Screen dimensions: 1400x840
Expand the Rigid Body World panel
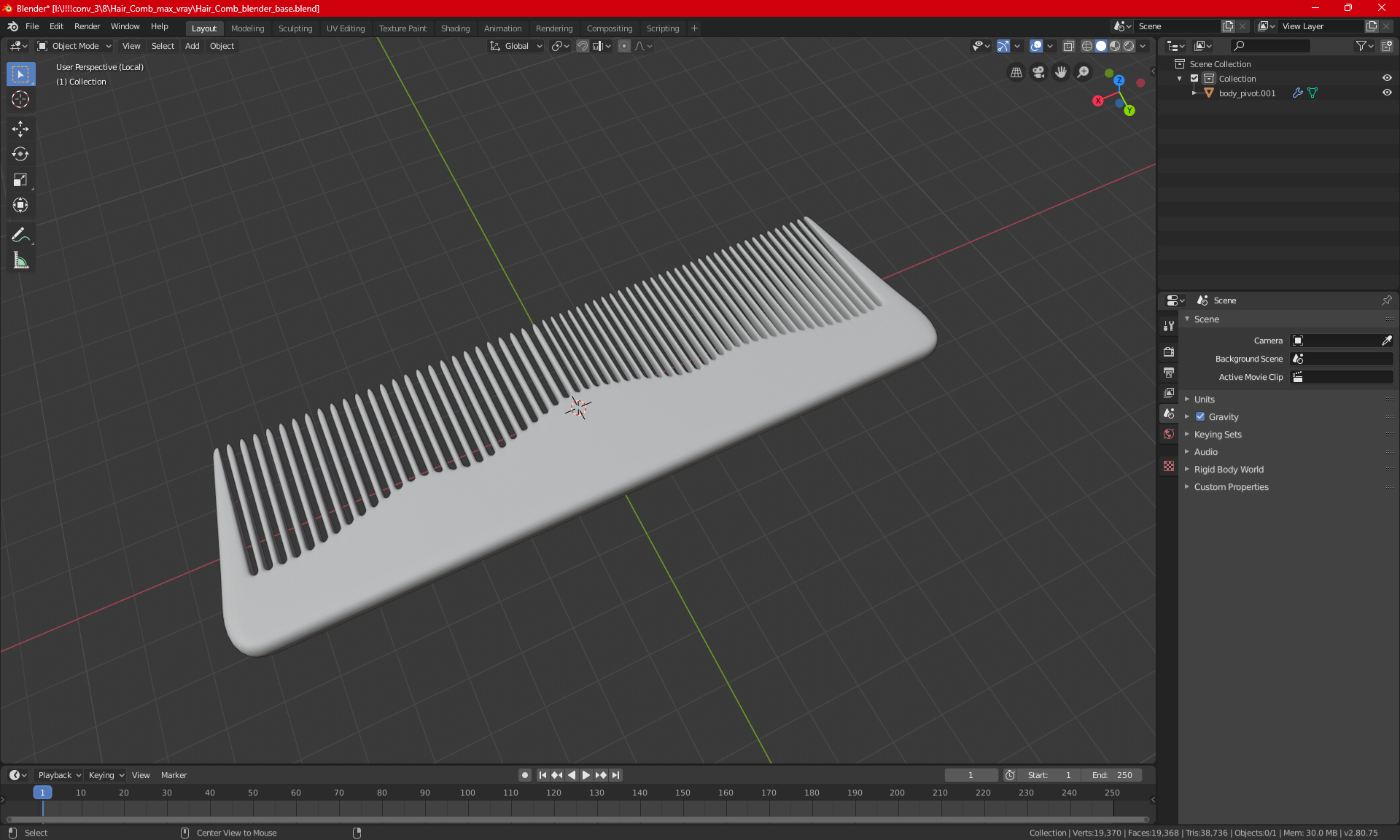(1229, 470)
